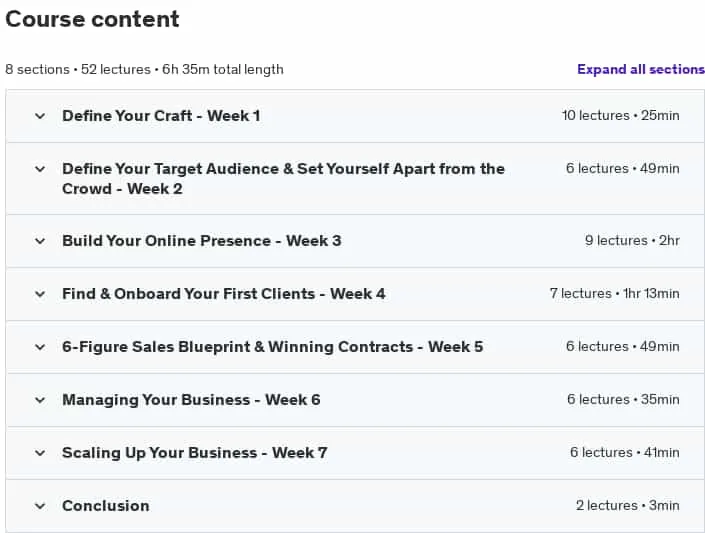Viewport: 705px width, 533px height.
Task: Expand the Week 2 section chevron
Action: click(x=40, y=169)
